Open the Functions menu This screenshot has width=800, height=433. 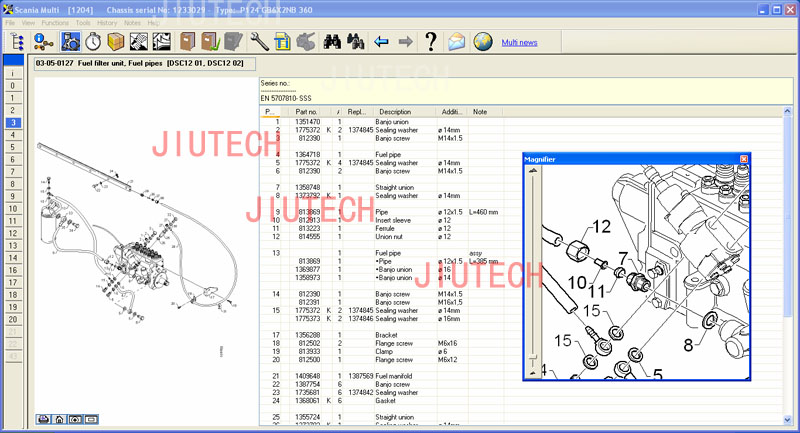click(x=55, y=23)
